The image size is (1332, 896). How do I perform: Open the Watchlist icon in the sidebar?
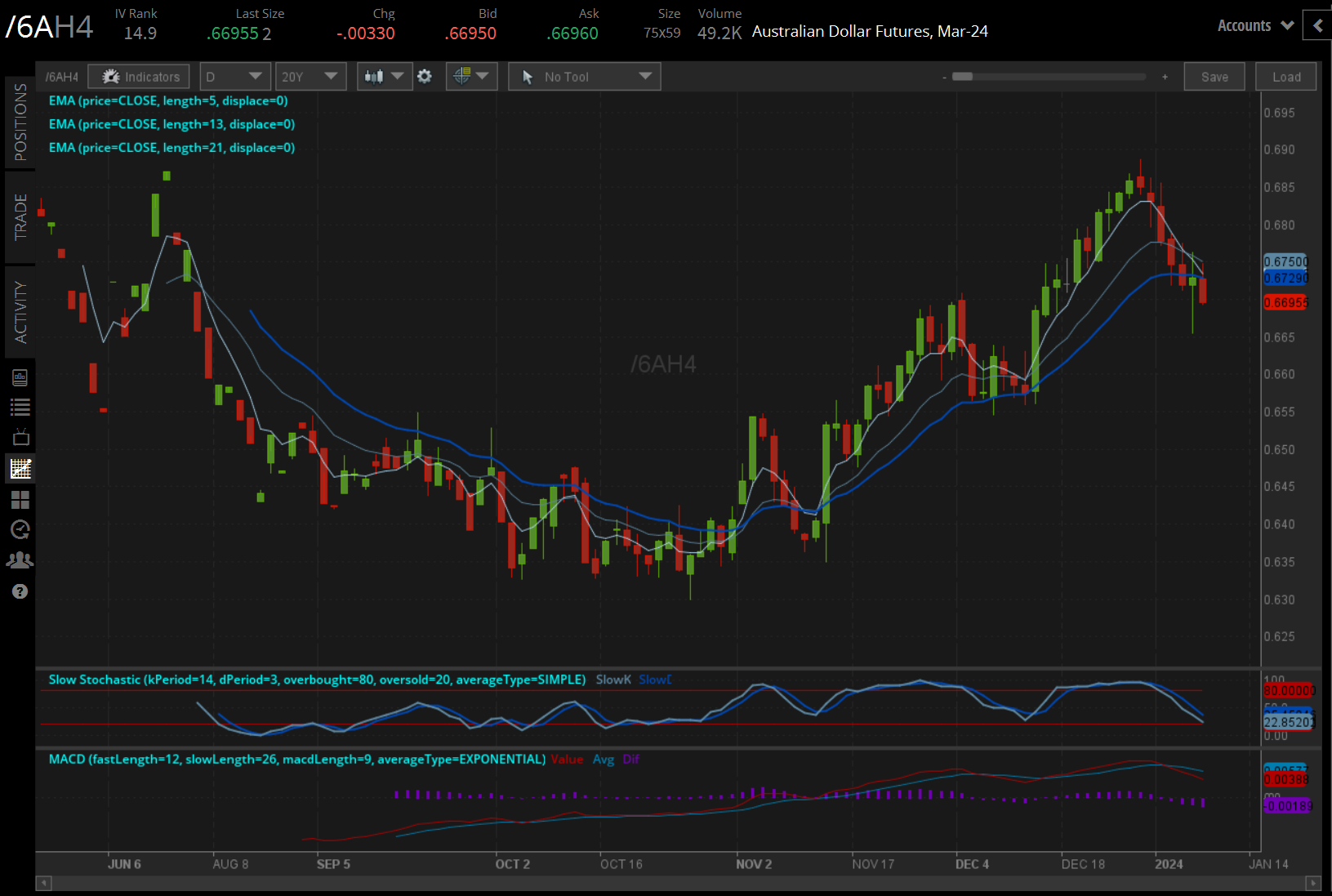(x=20, y=407)
